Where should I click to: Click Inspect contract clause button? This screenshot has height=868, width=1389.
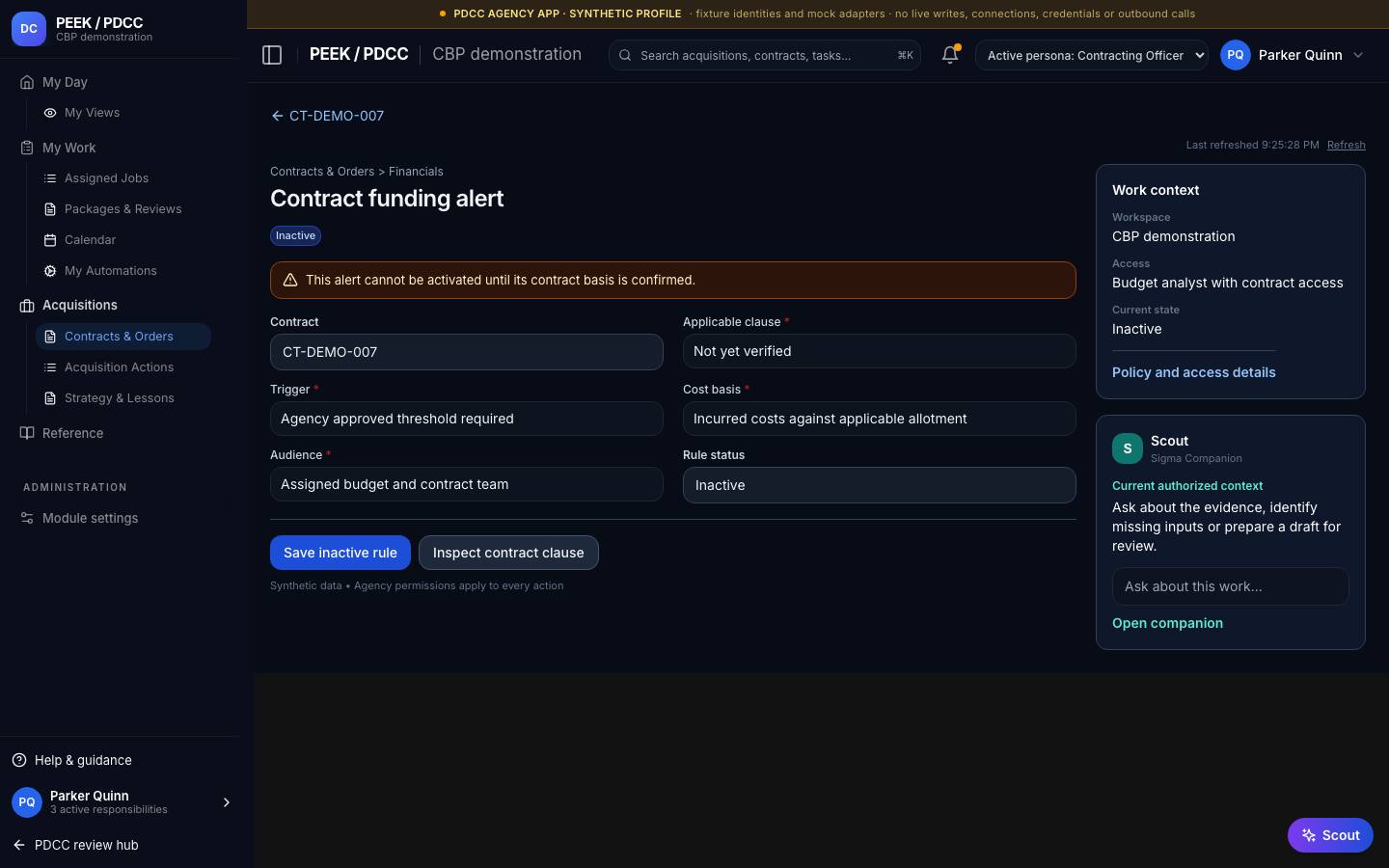click(508, 553)
